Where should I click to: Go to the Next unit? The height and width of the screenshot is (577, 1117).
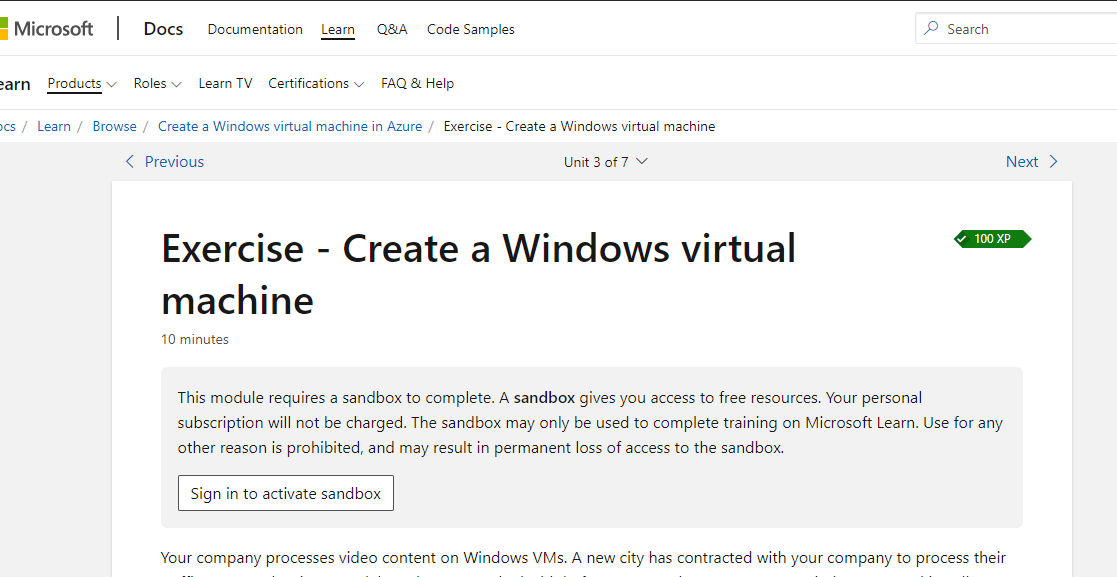(1032, 162)
